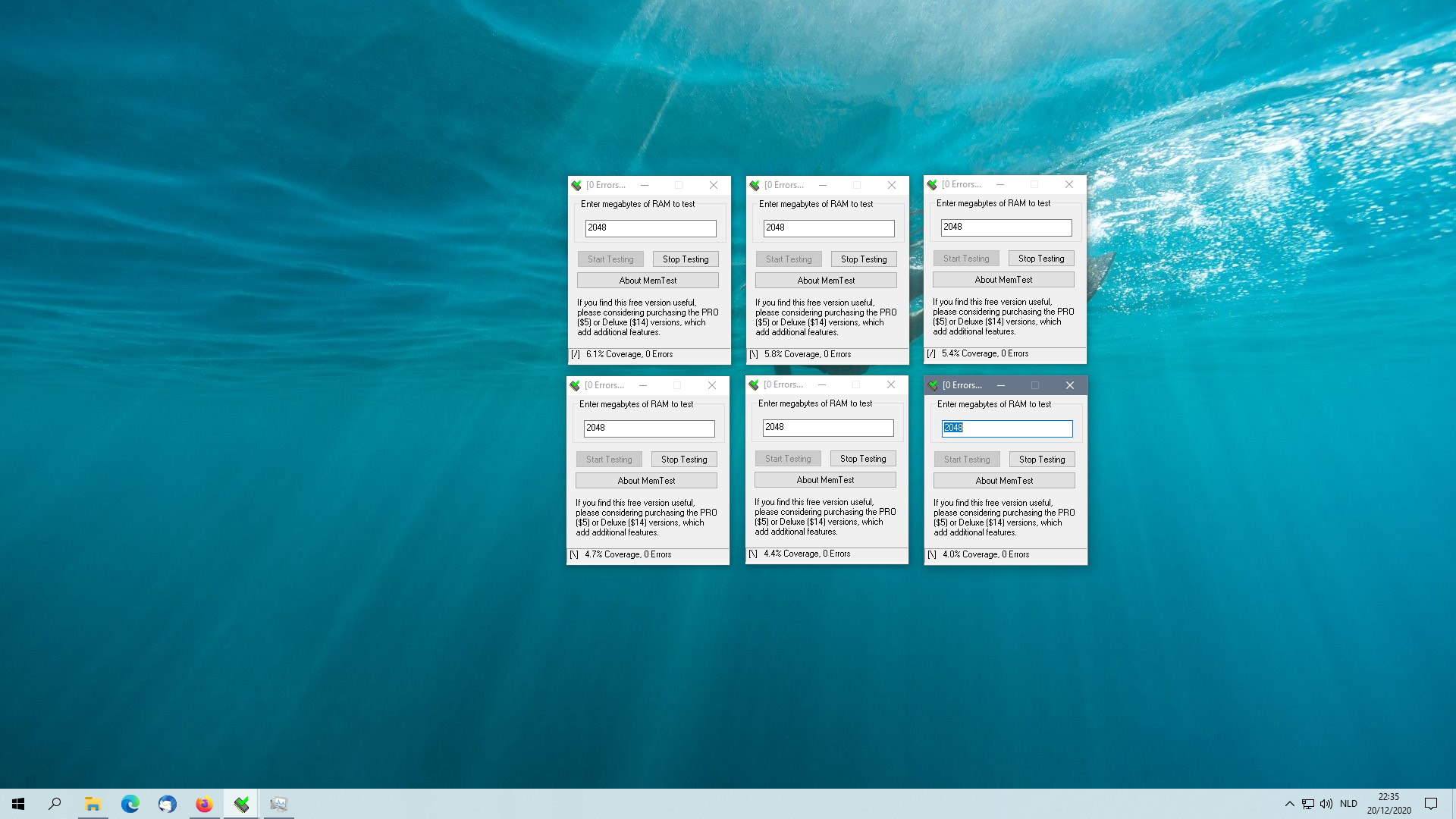The image size is (1456, 819).
Task: Open About MemTest in 4.4% coverage window
Action: coord(825,480)
